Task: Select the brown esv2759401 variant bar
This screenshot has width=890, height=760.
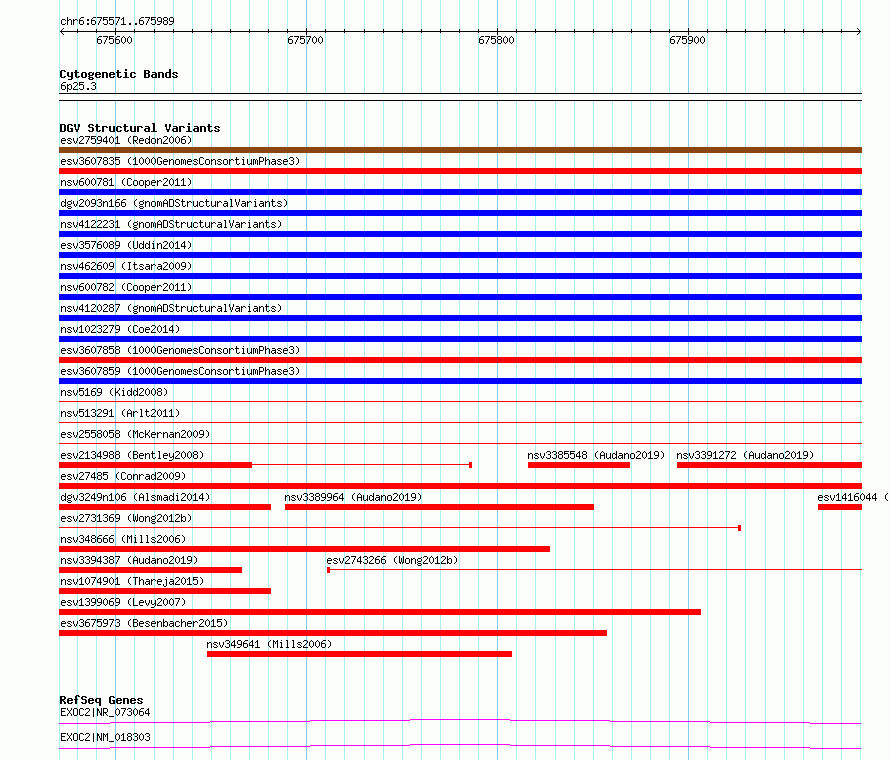Action: click(x=460, y=150)
